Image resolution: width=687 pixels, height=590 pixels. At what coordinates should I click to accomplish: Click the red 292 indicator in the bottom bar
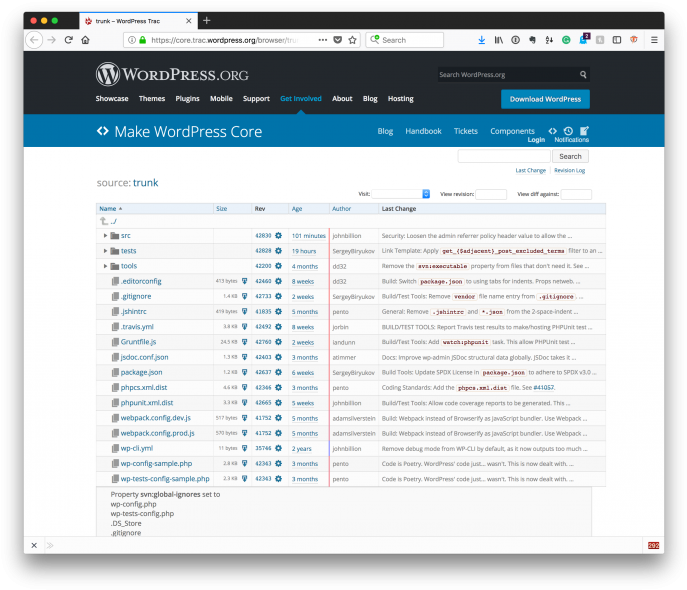point(653,545)
